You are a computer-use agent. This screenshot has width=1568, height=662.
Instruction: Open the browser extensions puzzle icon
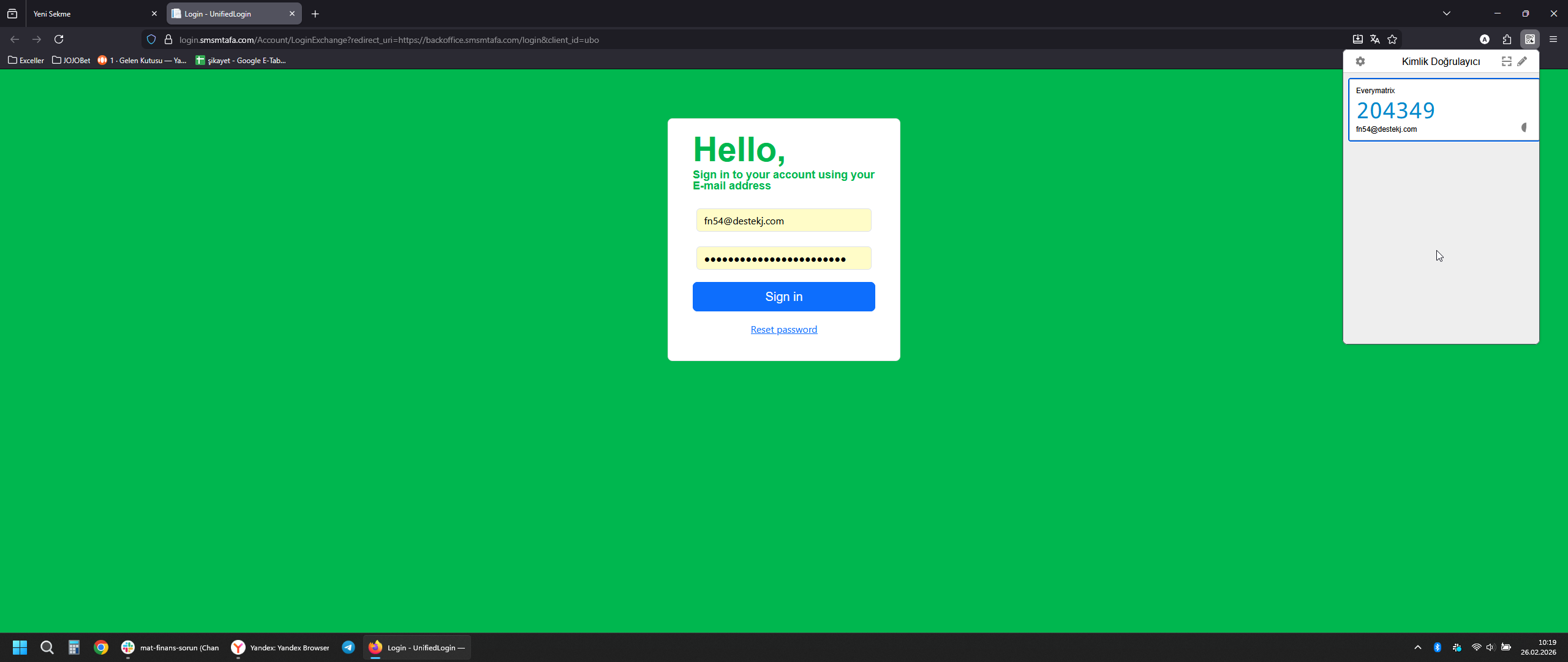(1507, 39)
